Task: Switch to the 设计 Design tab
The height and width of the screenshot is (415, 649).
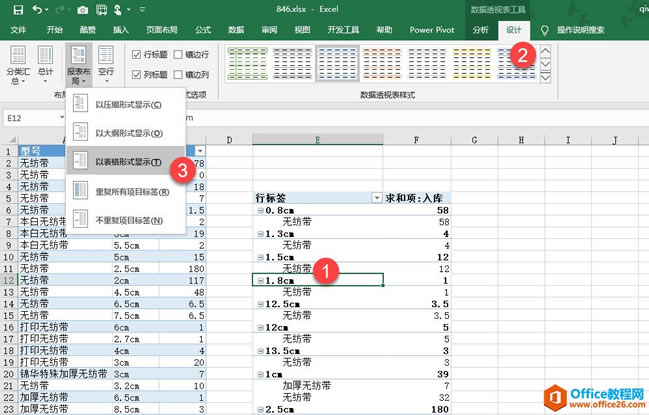Action: tap(514, 30)
